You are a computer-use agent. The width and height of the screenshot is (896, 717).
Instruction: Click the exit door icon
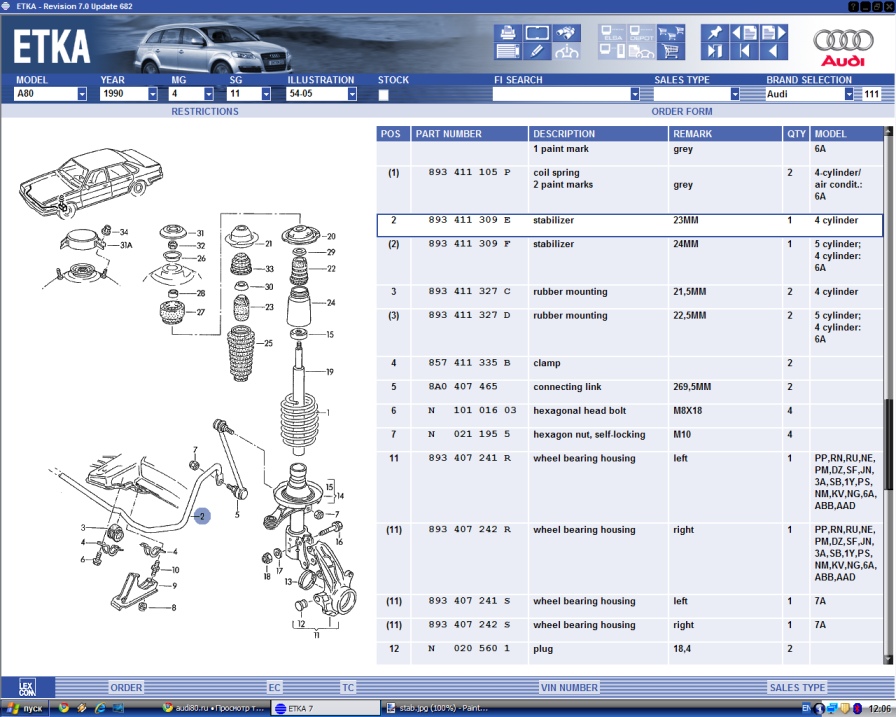click(715, 51)
